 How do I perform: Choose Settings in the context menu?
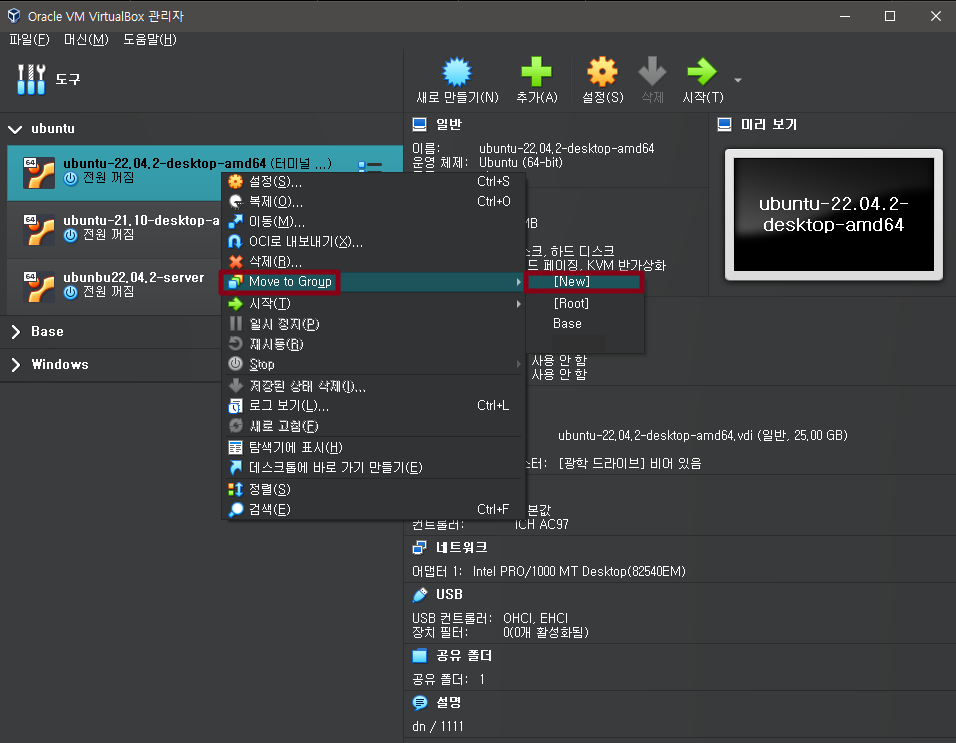tap(373, 182)
